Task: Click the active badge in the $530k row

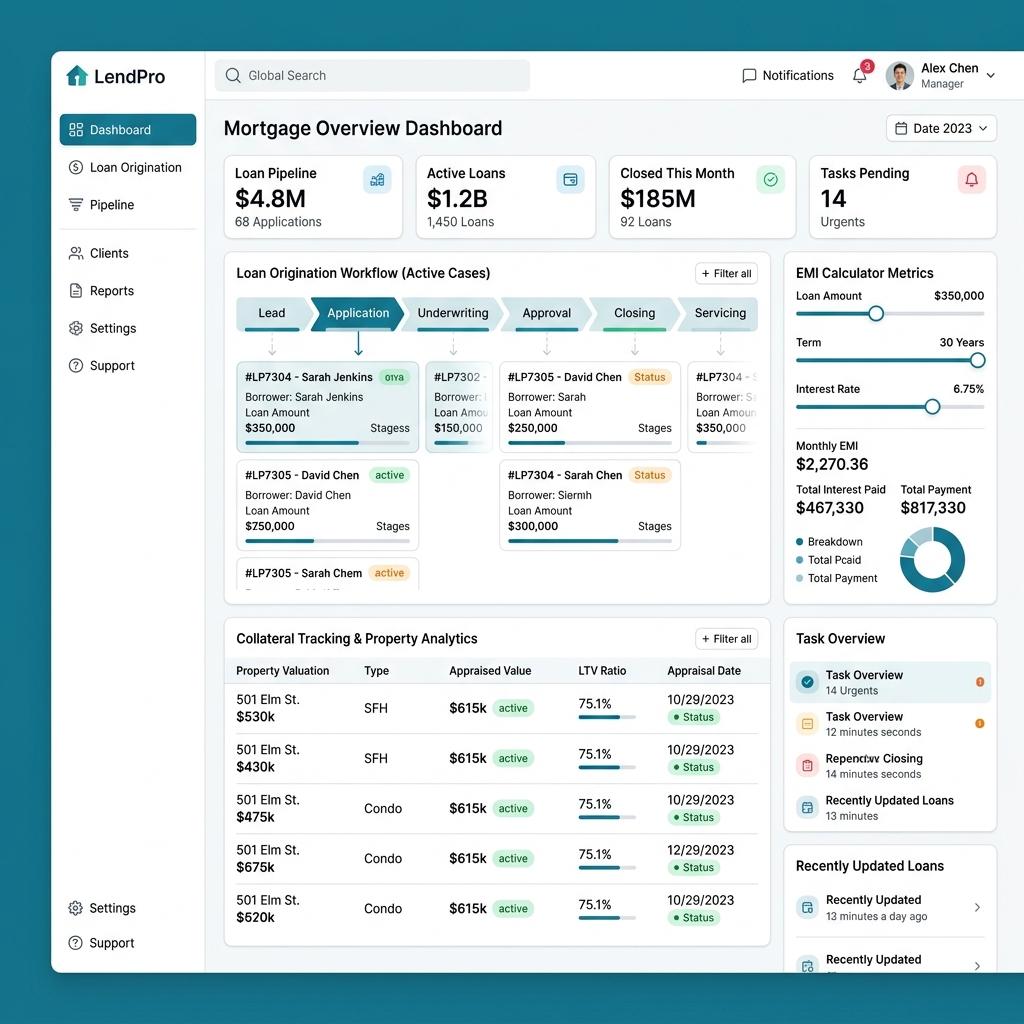Action: tap(513, 708)
